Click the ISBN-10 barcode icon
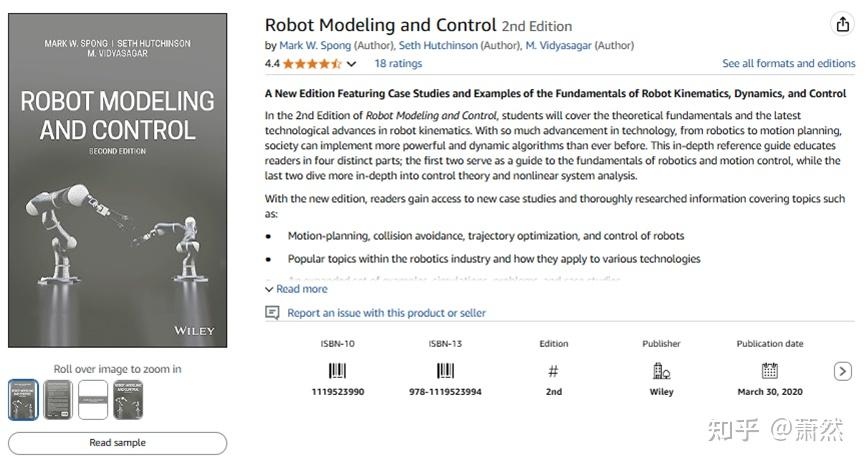The image size is (865, 464). (x=337, y=371)
